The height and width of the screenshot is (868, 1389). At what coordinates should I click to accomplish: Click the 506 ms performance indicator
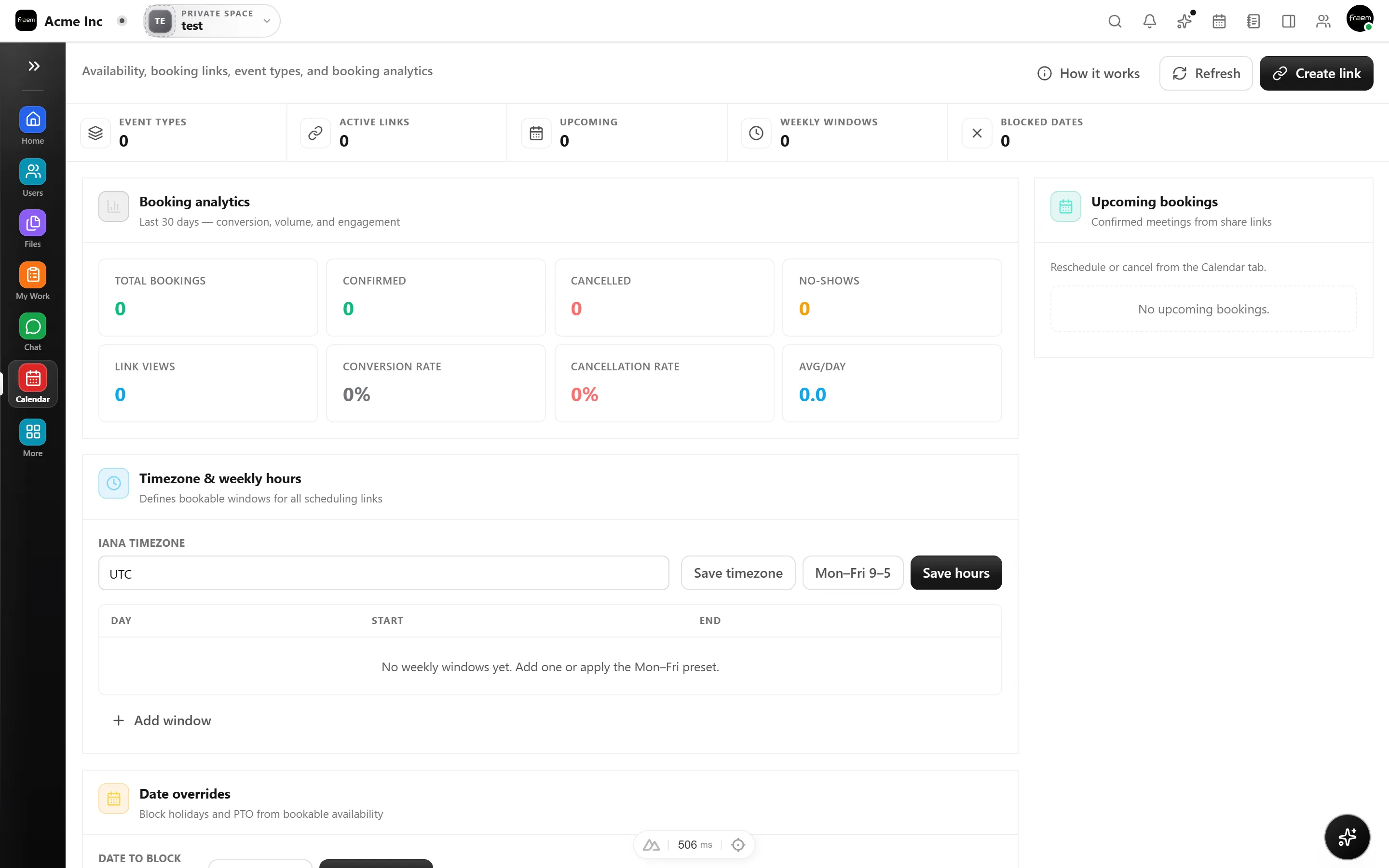point(694,844)
